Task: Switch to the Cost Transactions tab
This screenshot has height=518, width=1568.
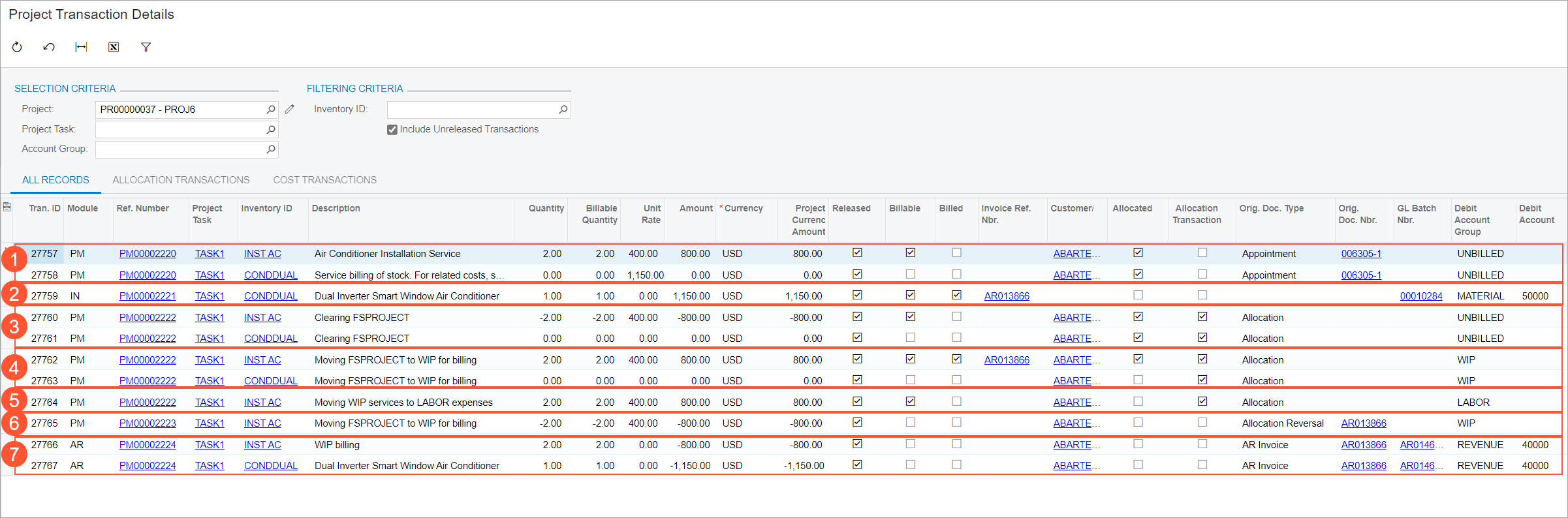Action: tap(324, 180)
